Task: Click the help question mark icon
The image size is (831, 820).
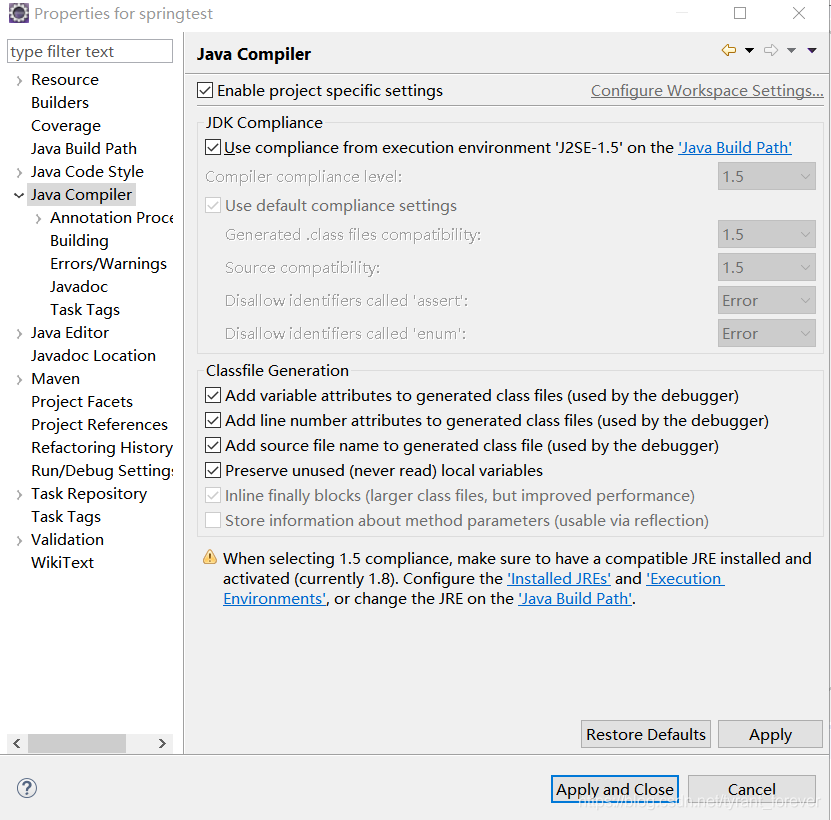Action: [x=26, y=788]
